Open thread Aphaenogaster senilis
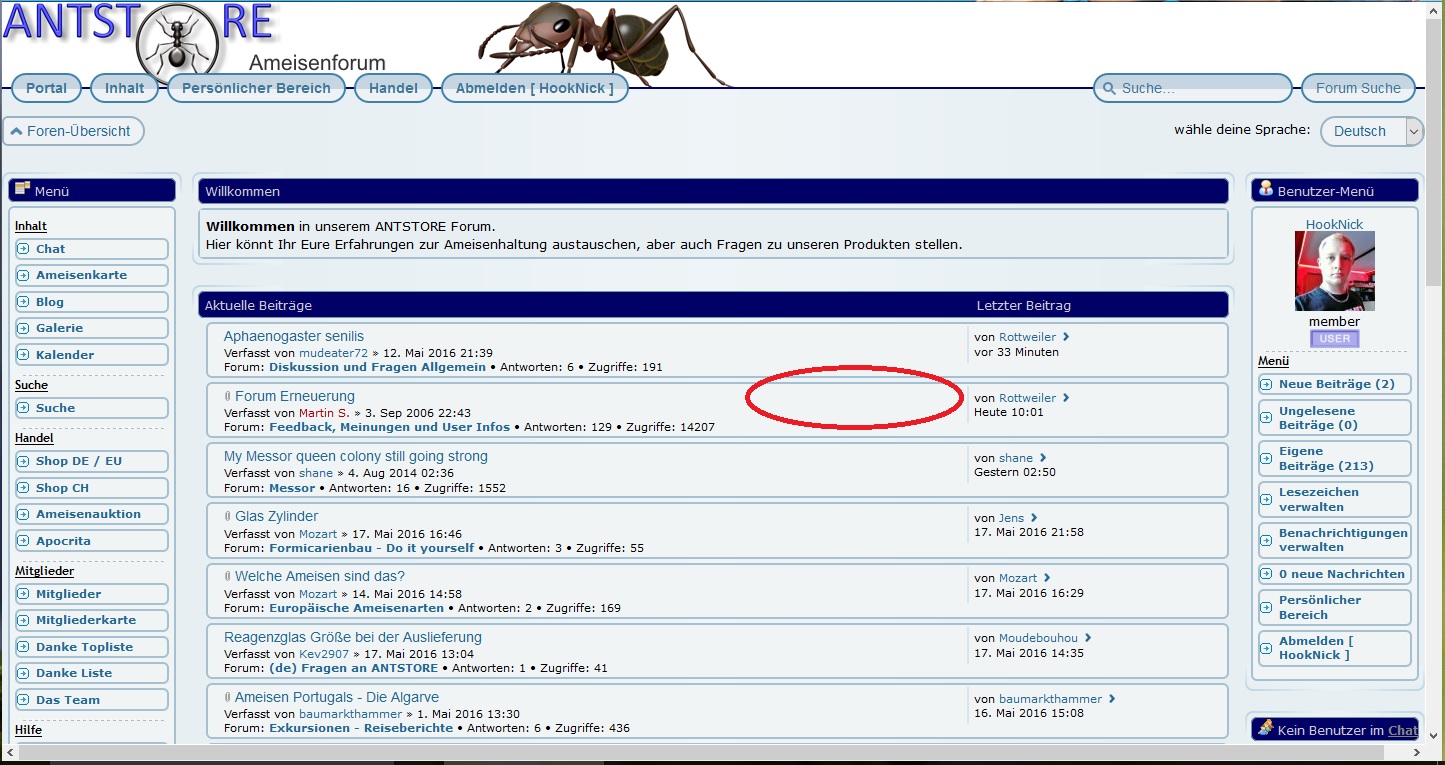The image size is (1445, 765). (x=294, y=336)
